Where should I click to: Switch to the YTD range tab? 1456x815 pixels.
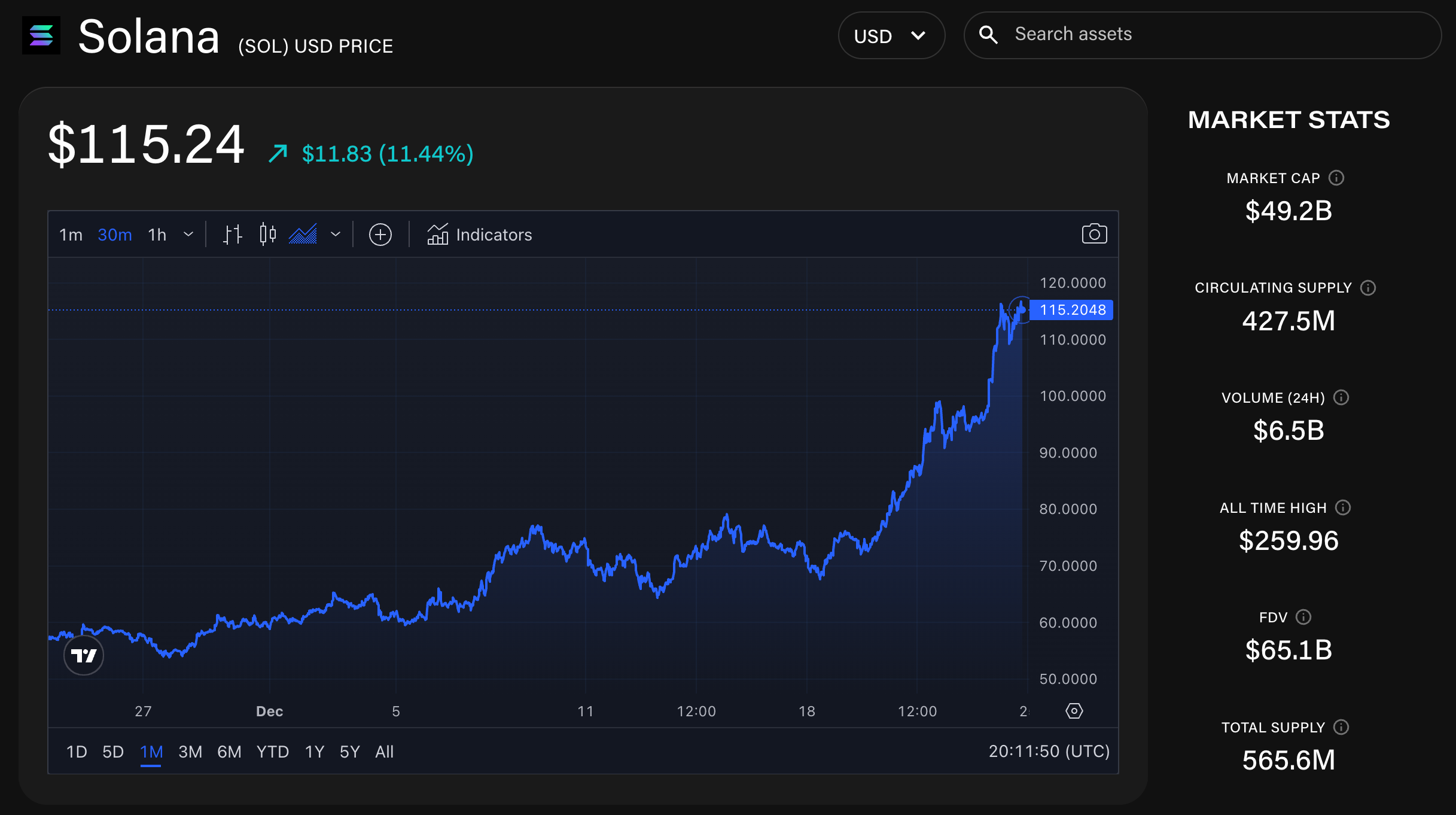(273, 752)
